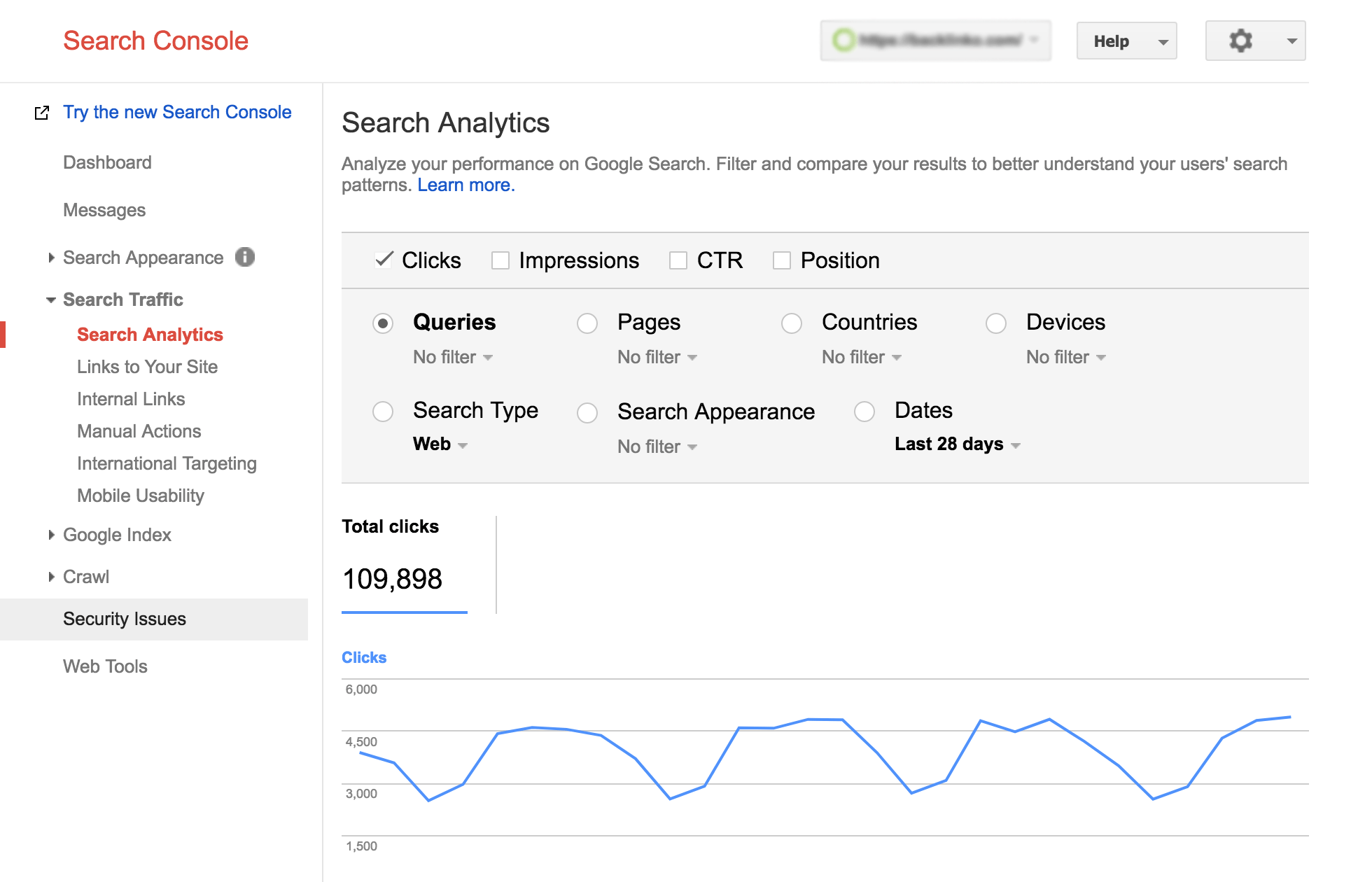Expand the Google Index sidebar section

pos(51,535)
